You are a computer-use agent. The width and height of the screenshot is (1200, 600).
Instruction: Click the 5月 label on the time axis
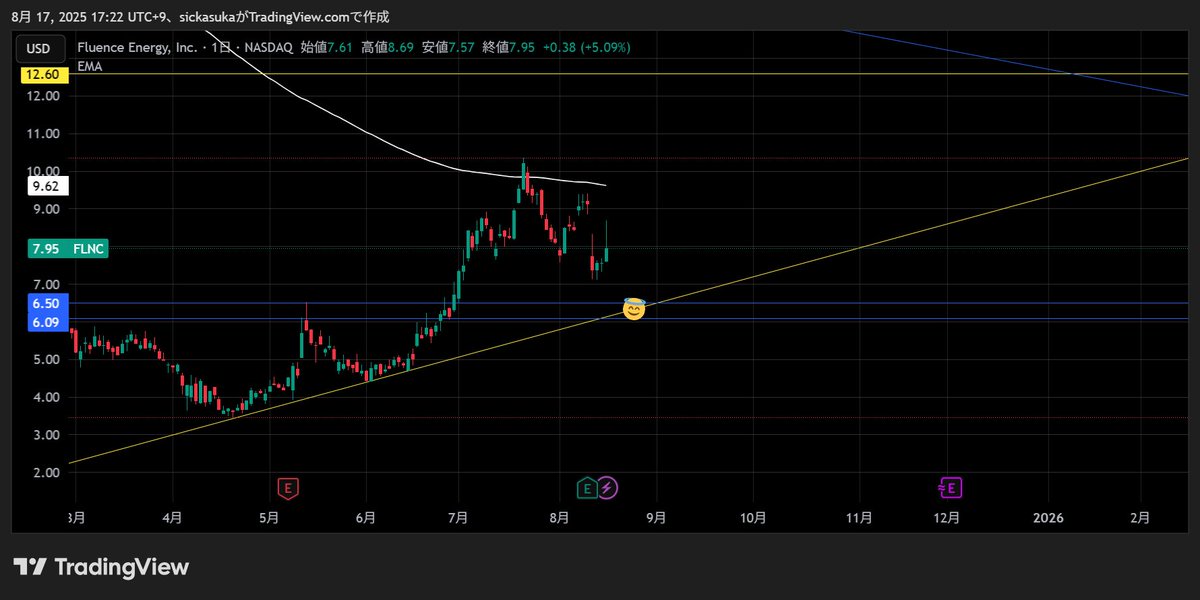[268, 518]
